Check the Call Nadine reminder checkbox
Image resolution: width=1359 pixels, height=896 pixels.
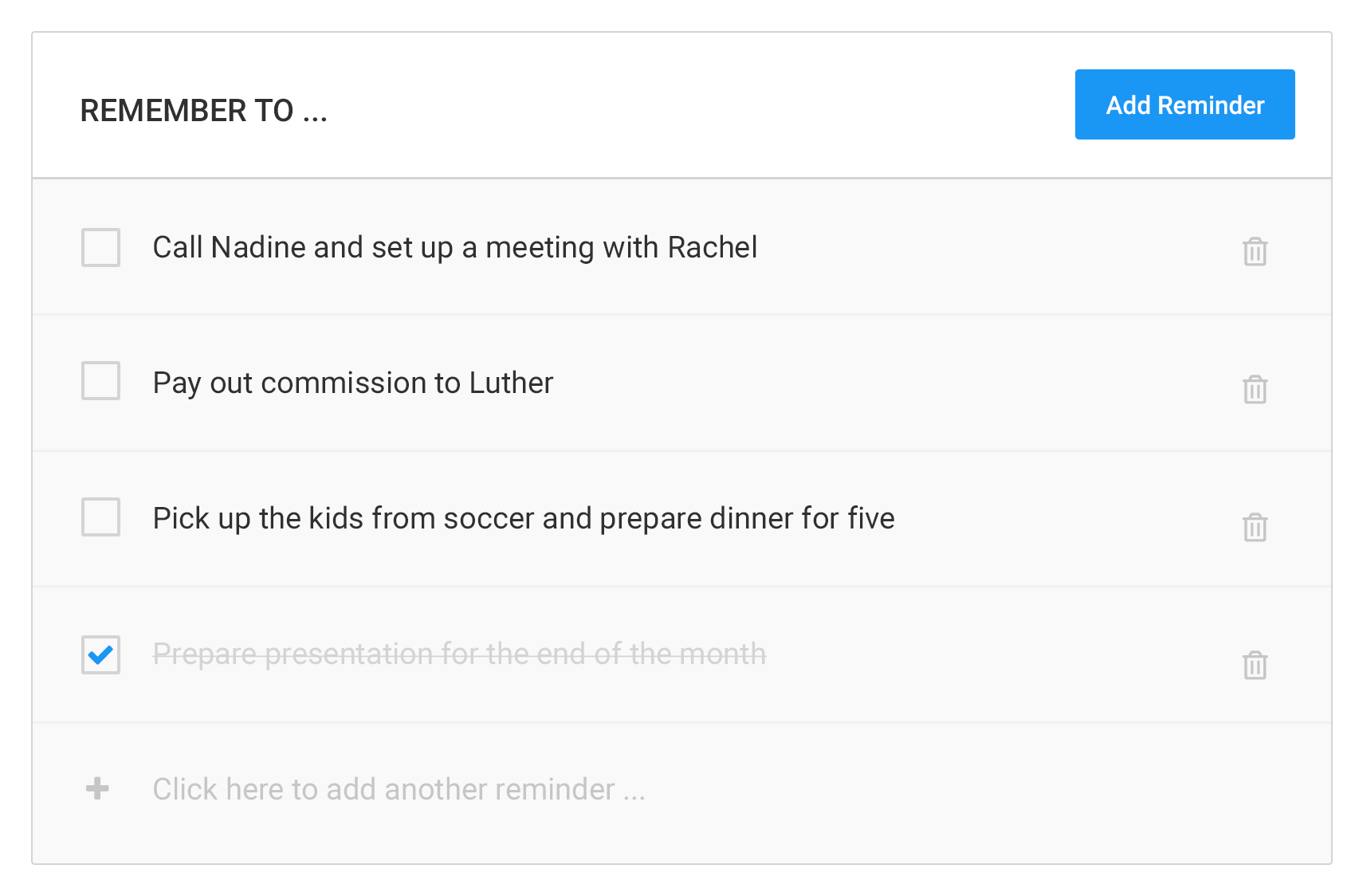pyautogui.click(x=100, y=247)
